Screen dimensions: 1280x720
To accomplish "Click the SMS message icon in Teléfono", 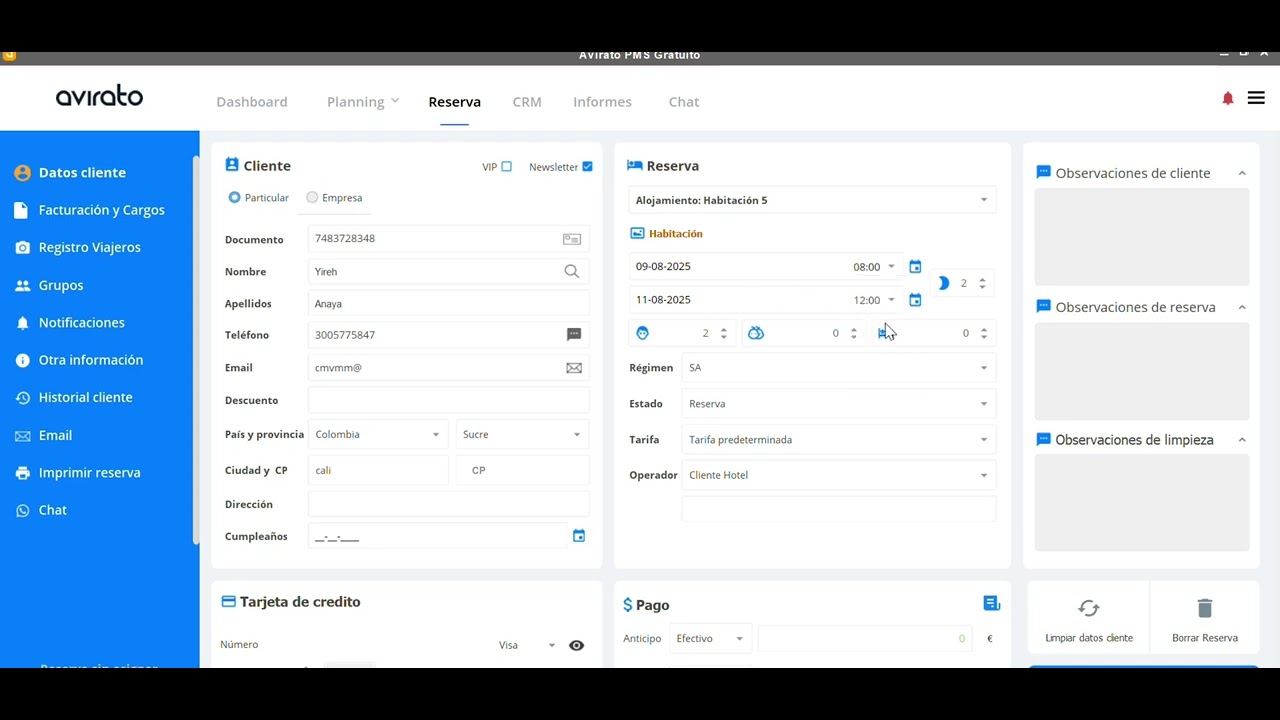I will 574,335.
